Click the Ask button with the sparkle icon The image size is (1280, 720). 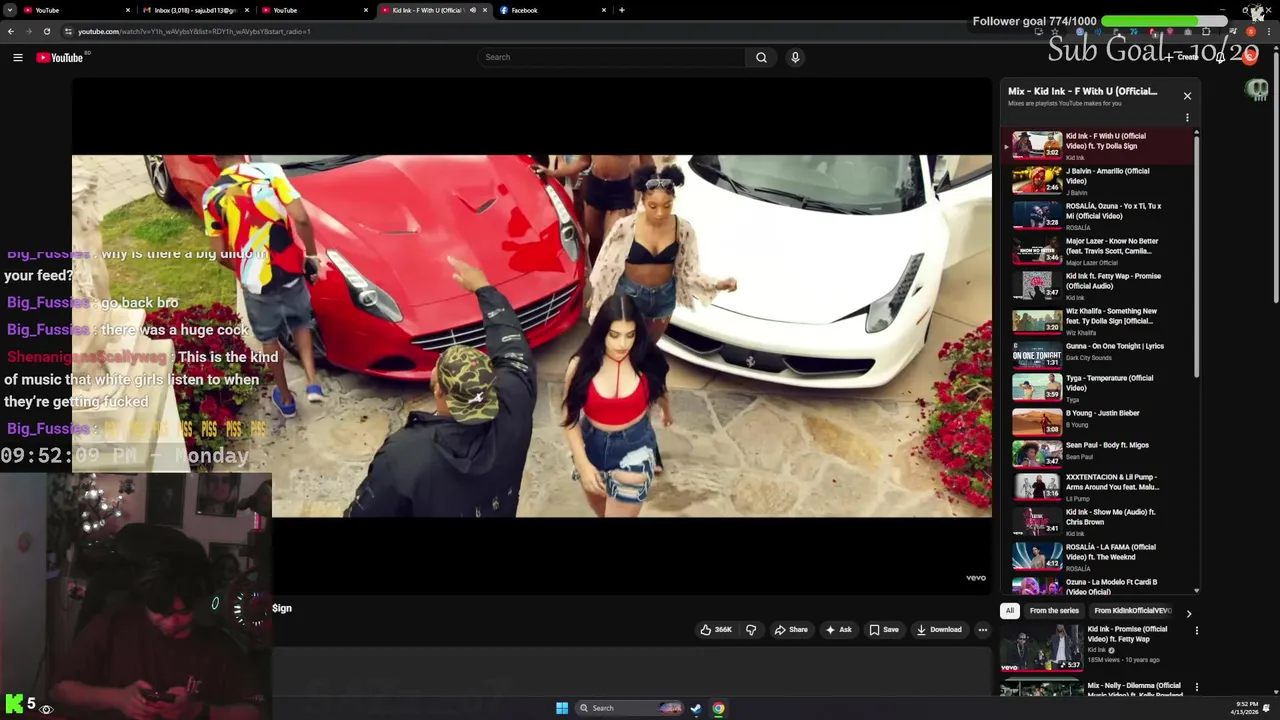pos(838,630)
